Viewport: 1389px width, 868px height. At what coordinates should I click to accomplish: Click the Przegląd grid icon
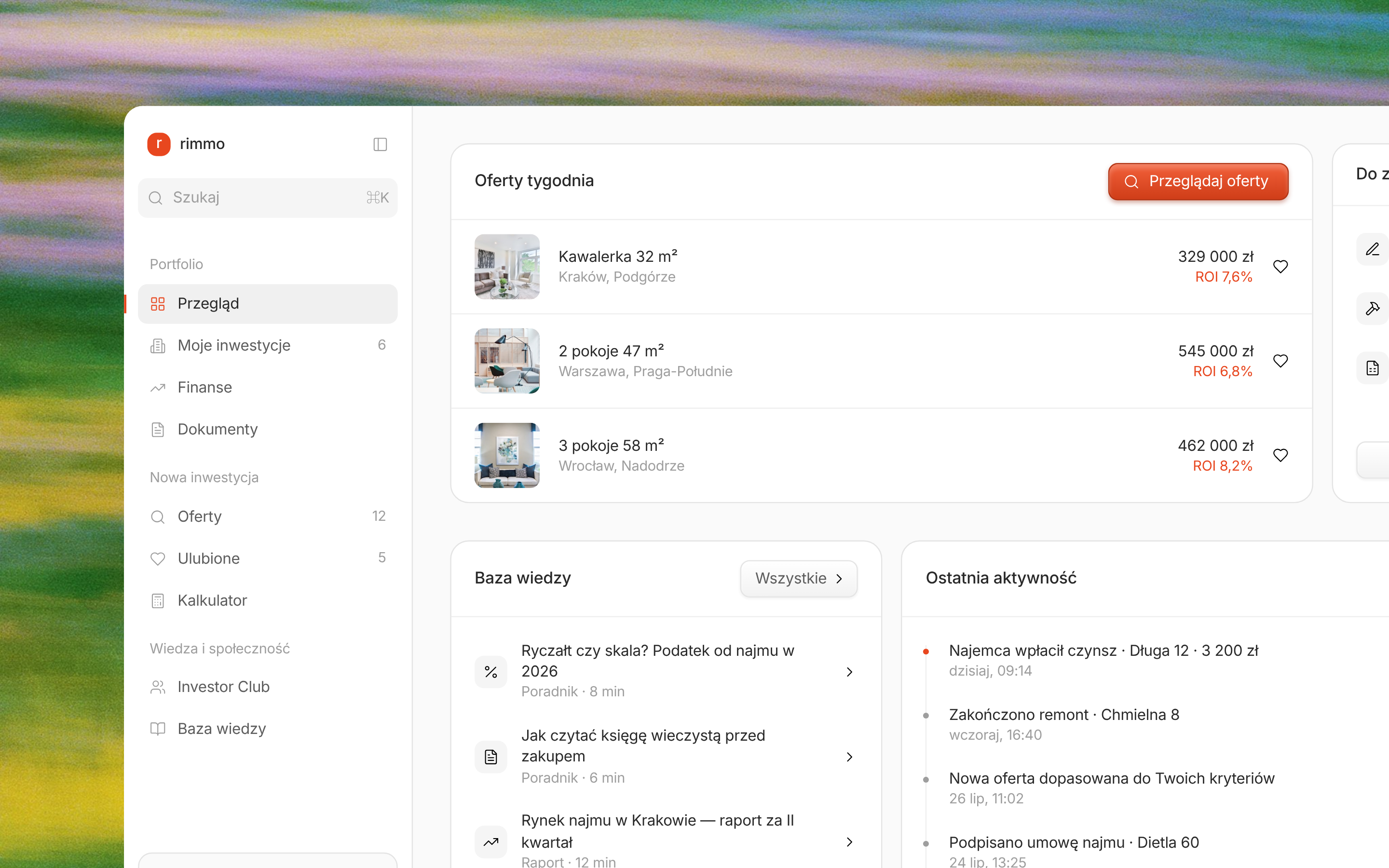pos(158,304)
